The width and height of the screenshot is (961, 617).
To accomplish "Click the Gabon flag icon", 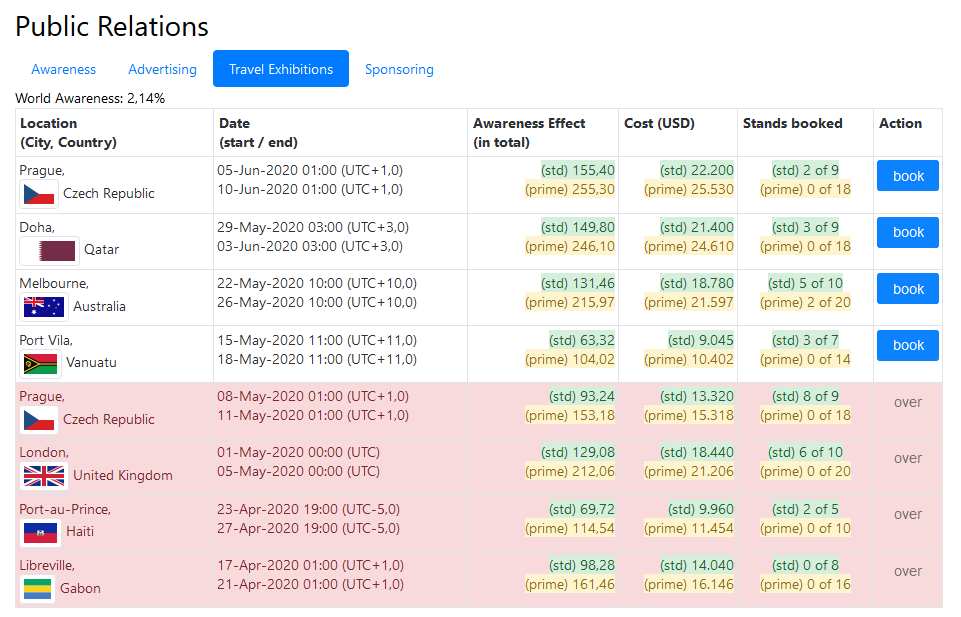I will click(x=37, y=589).
